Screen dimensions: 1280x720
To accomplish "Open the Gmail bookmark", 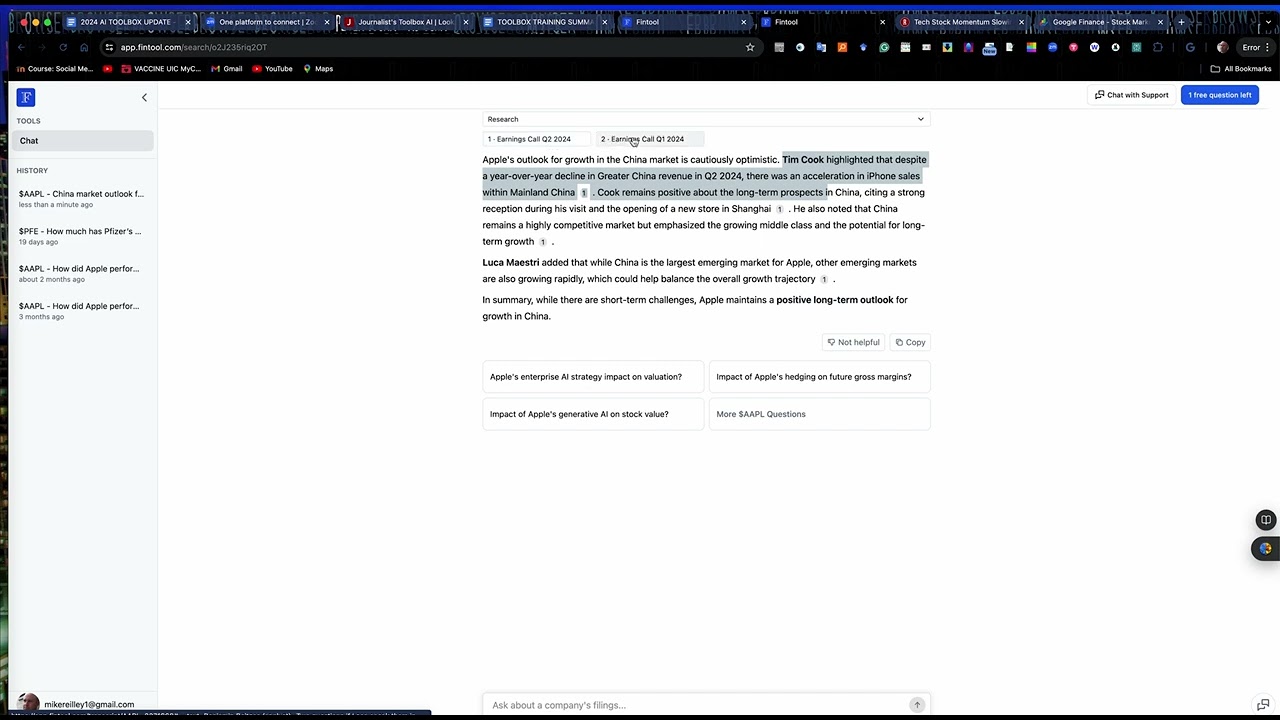I will coord(227,69).
